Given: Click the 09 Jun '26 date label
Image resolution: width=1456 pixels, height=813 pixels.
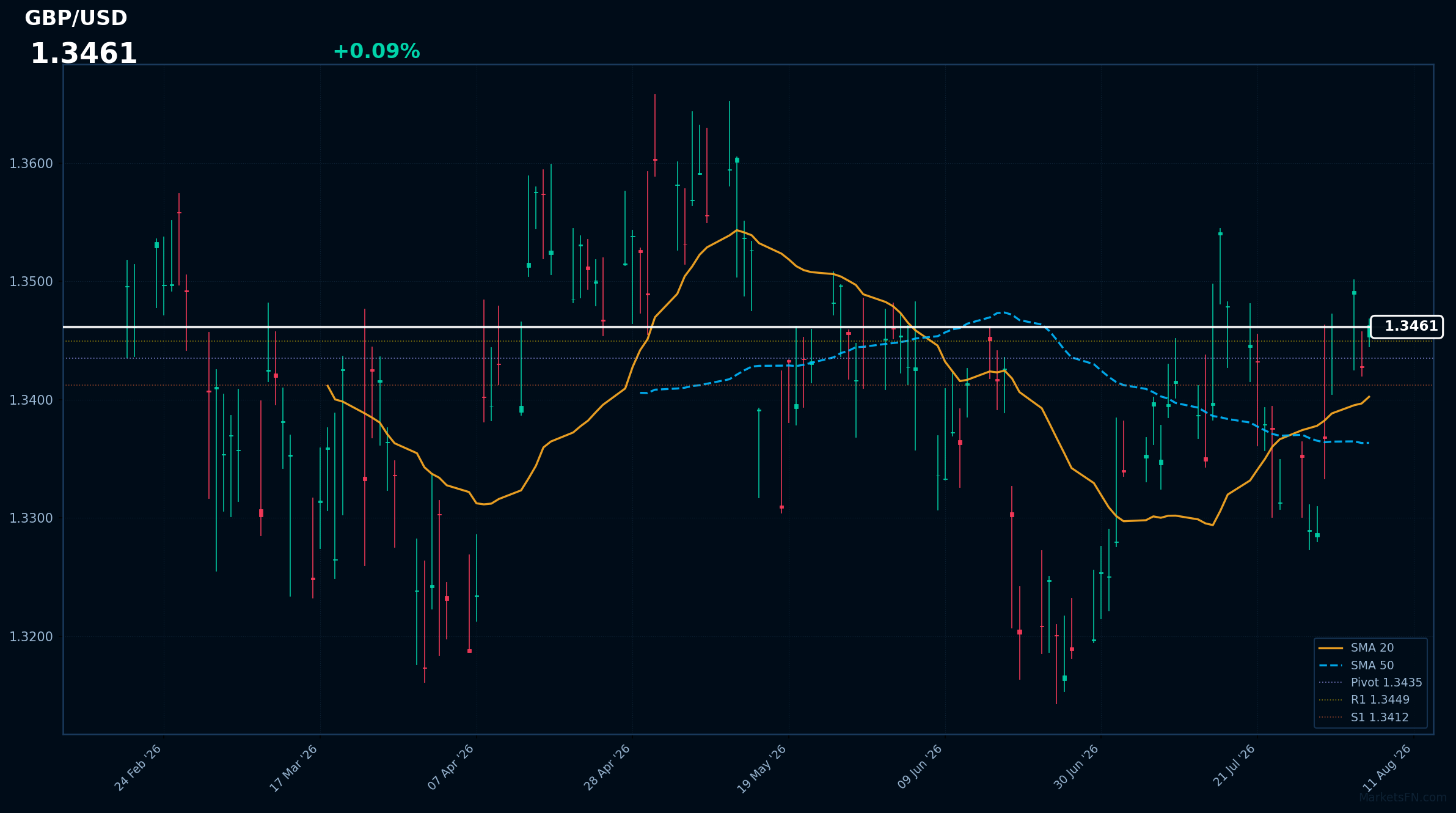Looking at the screenshot, I should (x=920, y=767).
